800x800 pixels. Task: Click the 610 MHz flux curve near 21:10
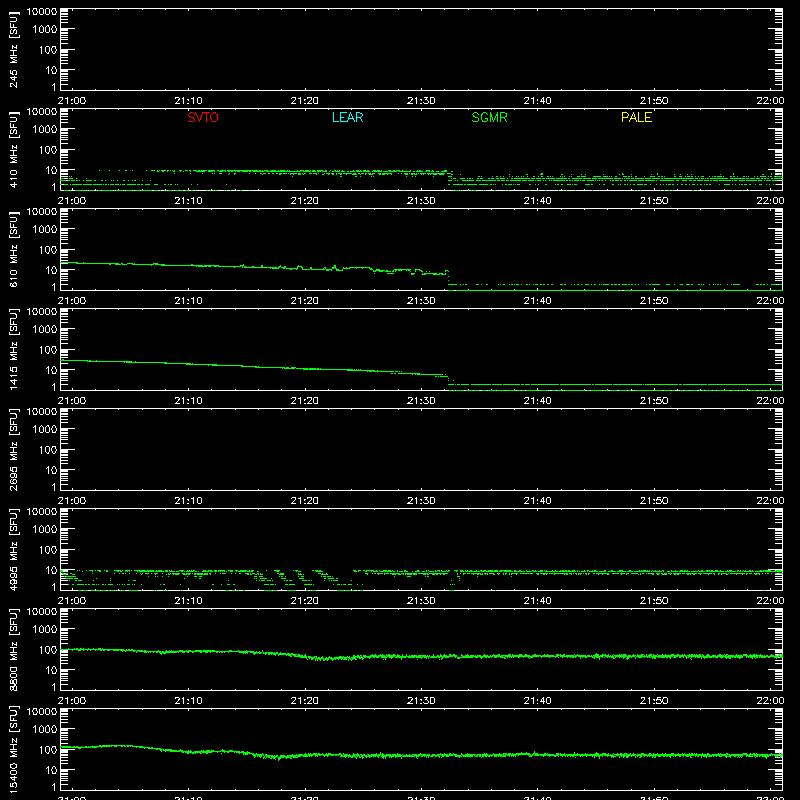pyautogui.click(x=188, y=265)
